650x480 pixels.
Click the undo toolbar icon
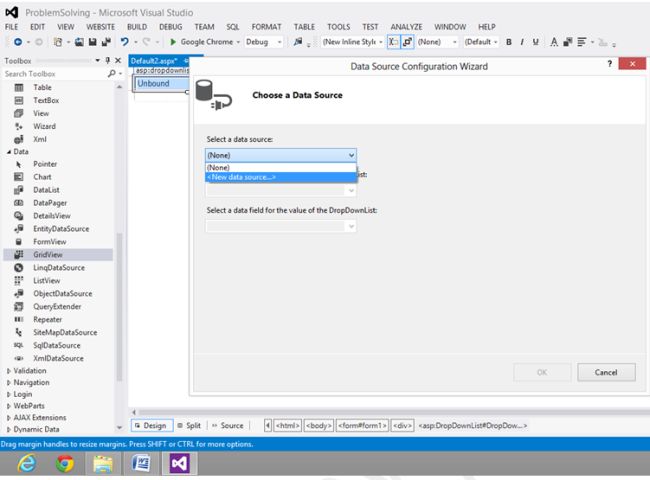point(124,42)
